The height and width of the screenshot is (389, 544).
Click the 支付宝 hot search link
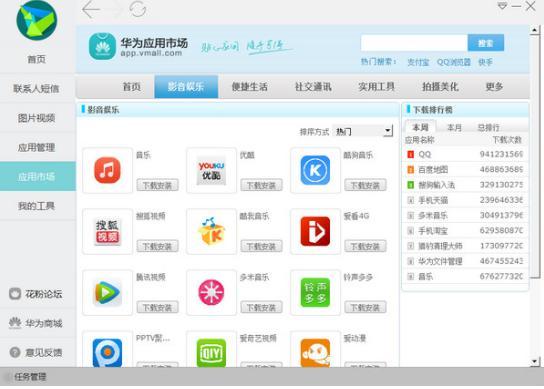coord(418,62)
